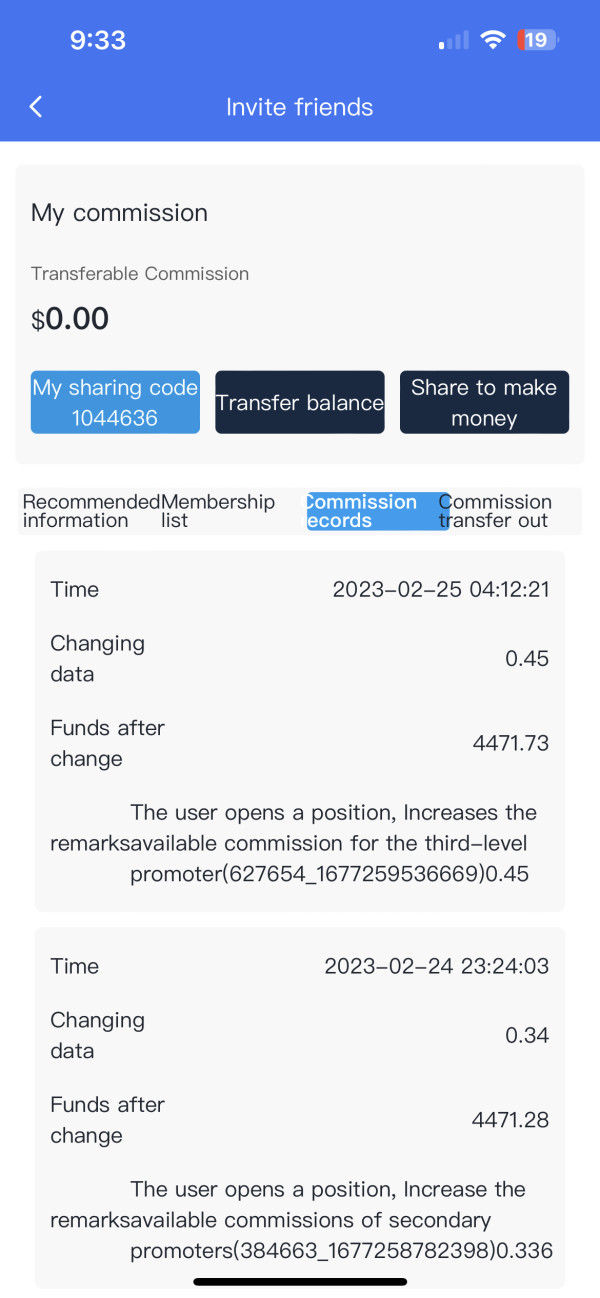Switch to the Membership list tab
The height and width of the screenshot is (1298, 600).
[218, 511]
